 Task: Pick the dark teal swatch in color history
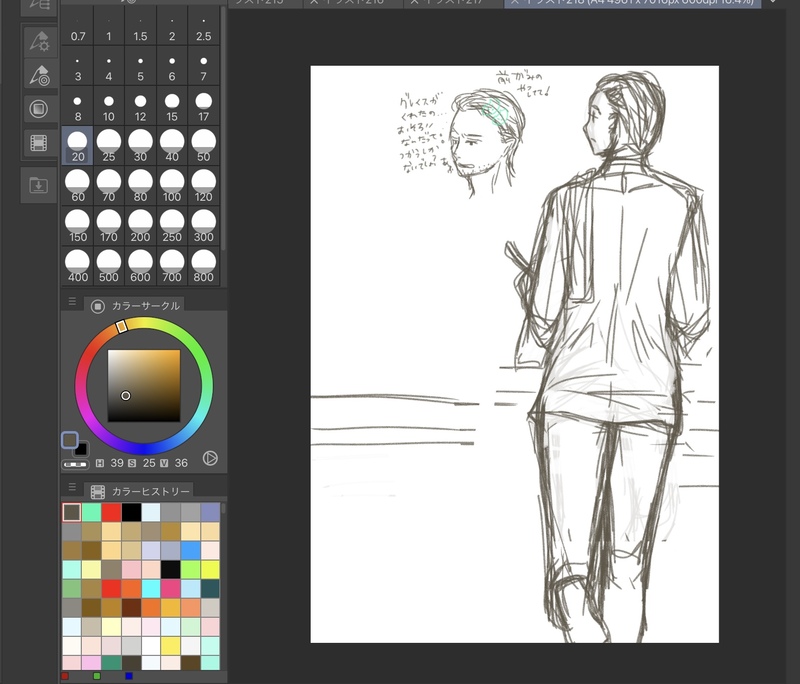210,589
